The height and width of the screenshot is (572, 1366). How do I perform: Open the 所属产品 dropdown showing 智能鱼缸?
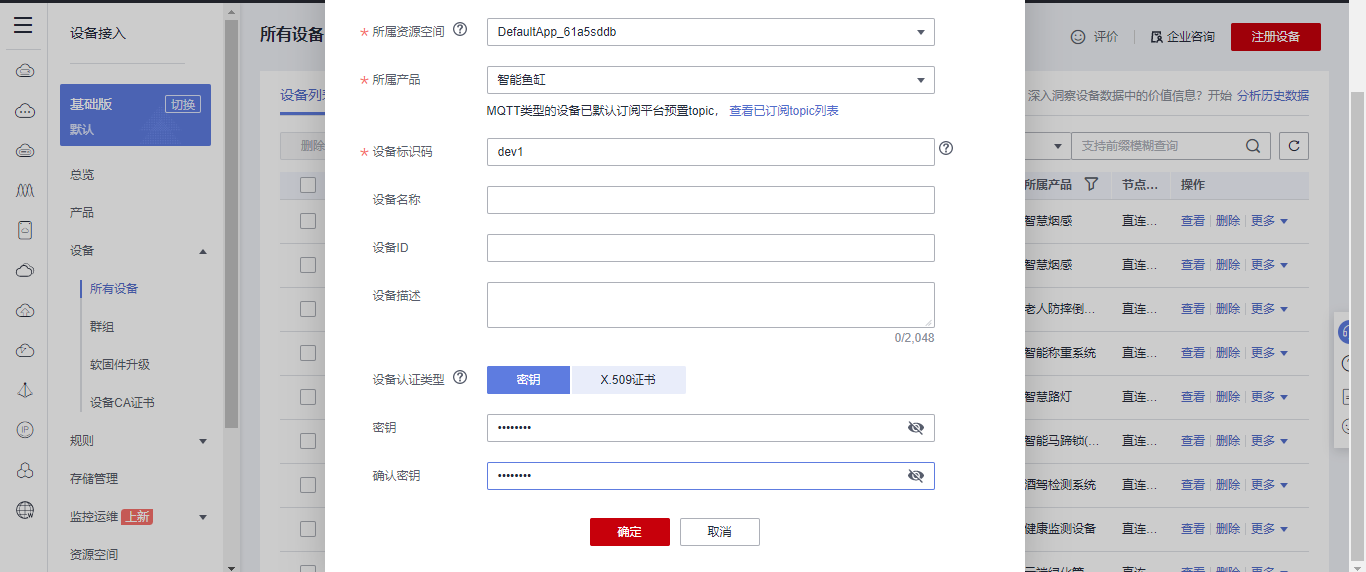[x=710, y=80]
